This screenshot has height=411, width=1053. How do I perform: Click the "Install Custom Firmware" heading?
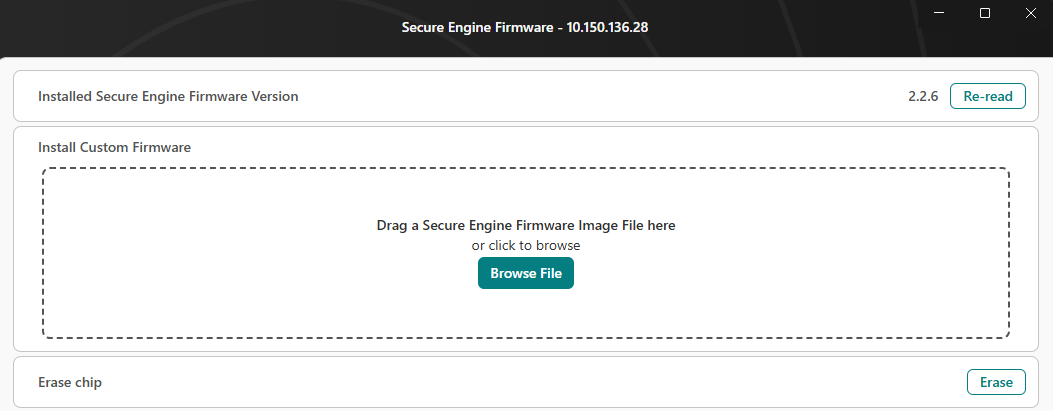pyautogui.click(x=114, y=147)
